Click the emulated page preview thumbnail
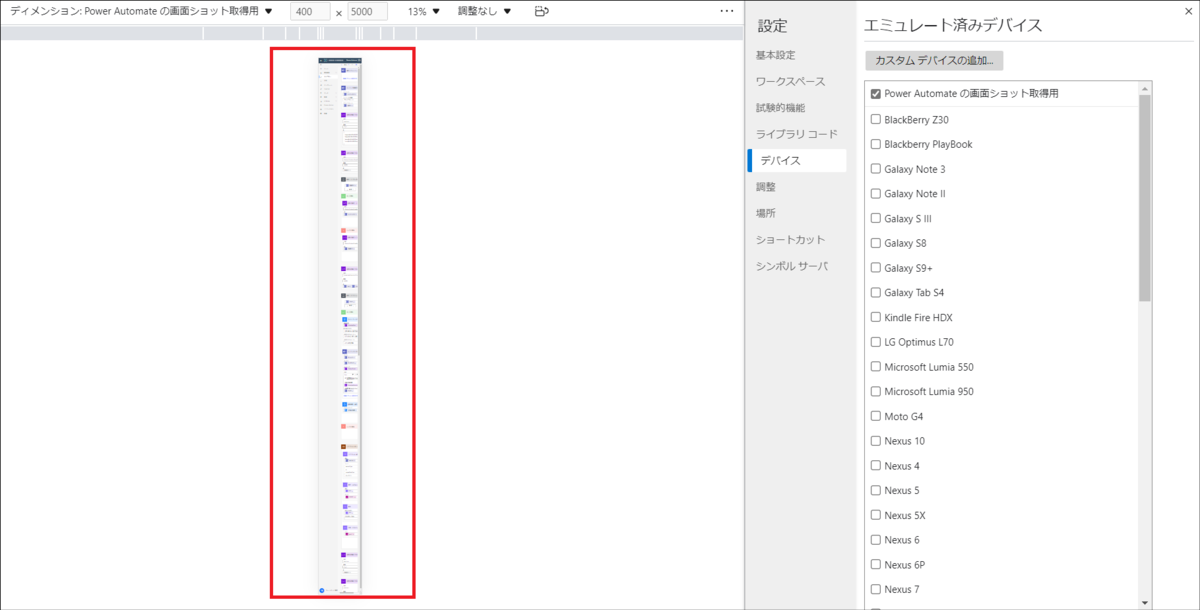This screenshot has width=1200, height=610. click(x=340, y=326)
